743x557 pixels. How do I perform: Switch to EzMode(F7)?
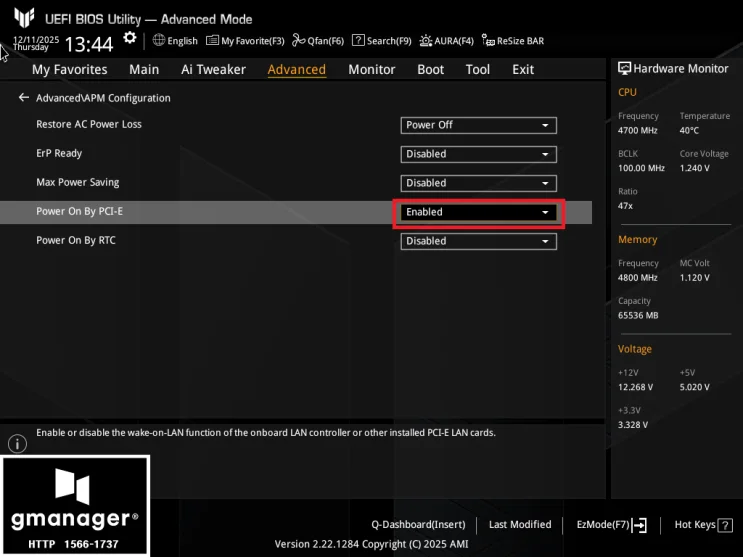[x=611, y=525]
